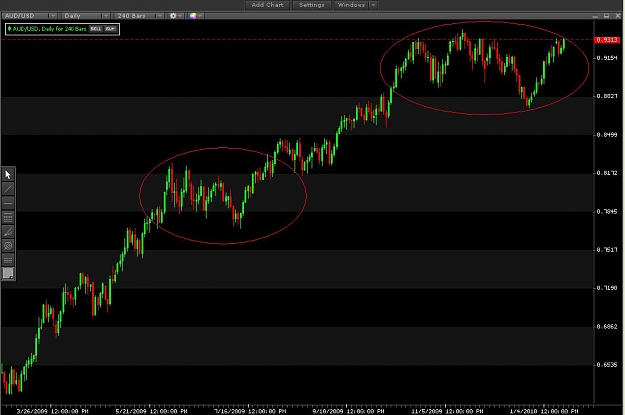Click the 0.7190 price axis label

[607, 288]
